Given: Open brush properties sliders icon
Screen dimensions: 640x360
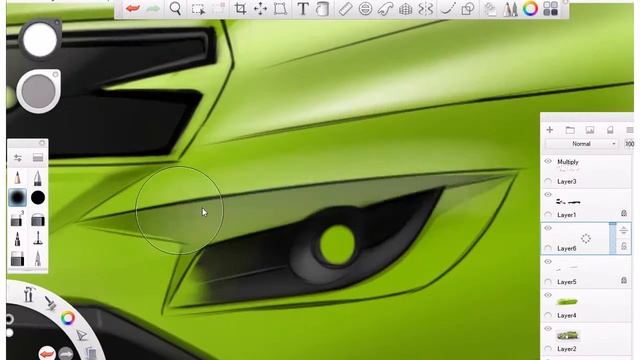Looking at the screenshot, I should pos(18,158).
